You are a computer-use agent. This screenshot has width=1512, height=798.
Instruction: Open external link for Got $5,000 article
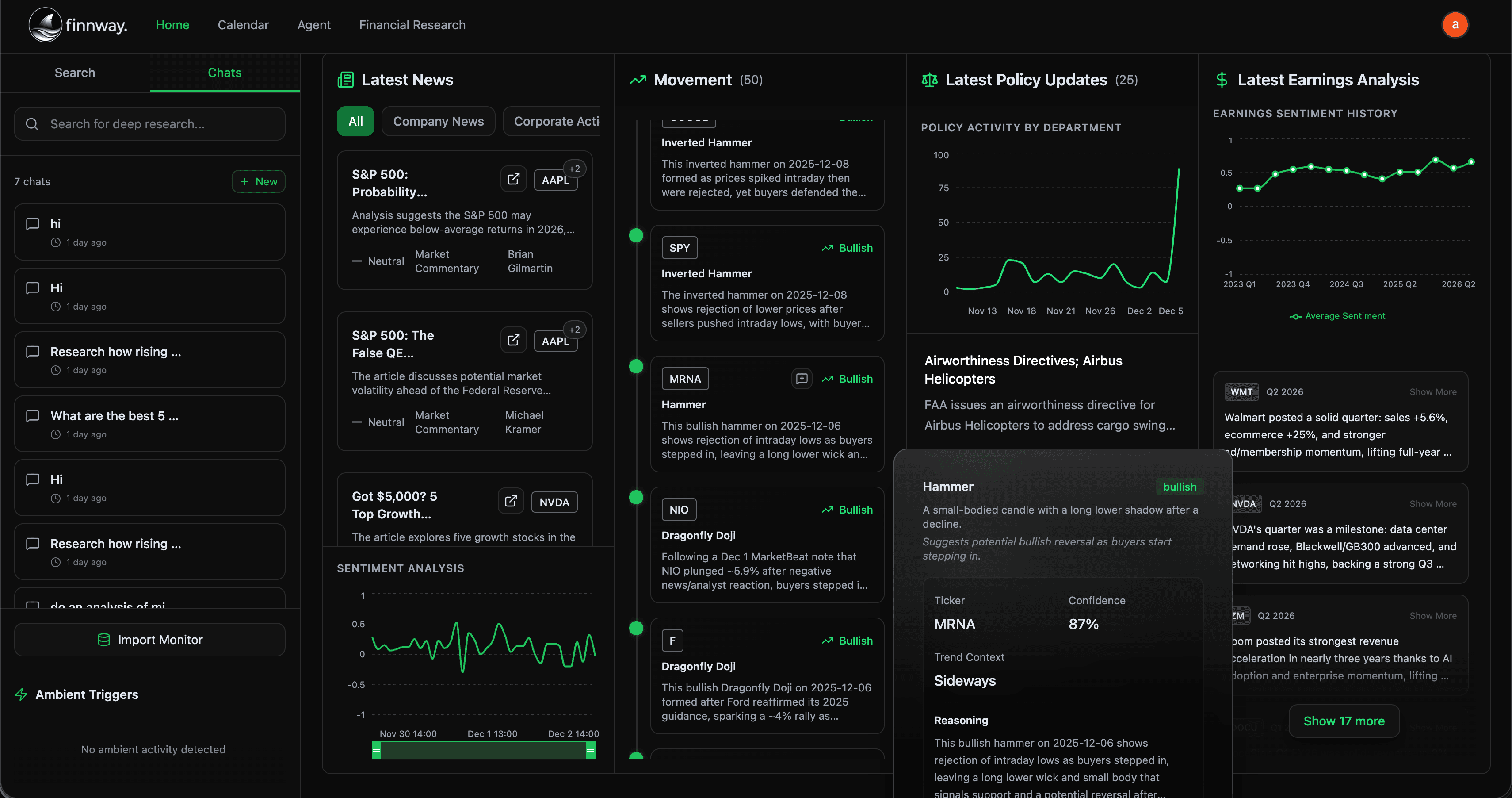(511, 501)
